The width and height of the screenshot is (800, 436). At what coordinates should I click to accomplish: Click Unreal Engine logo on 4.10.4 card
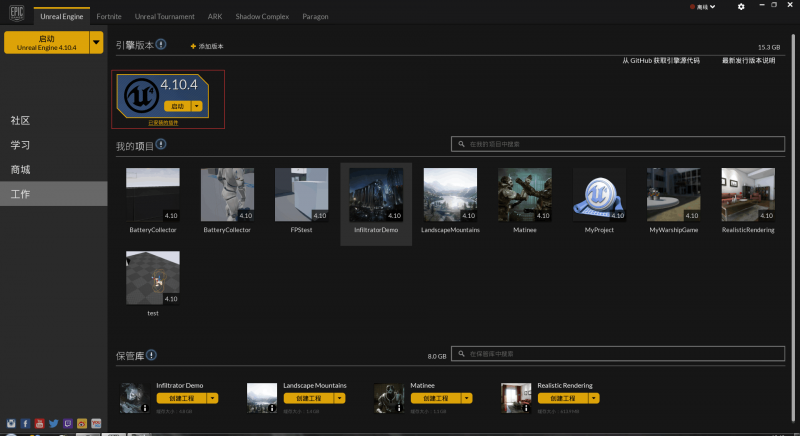click(141, 95)
